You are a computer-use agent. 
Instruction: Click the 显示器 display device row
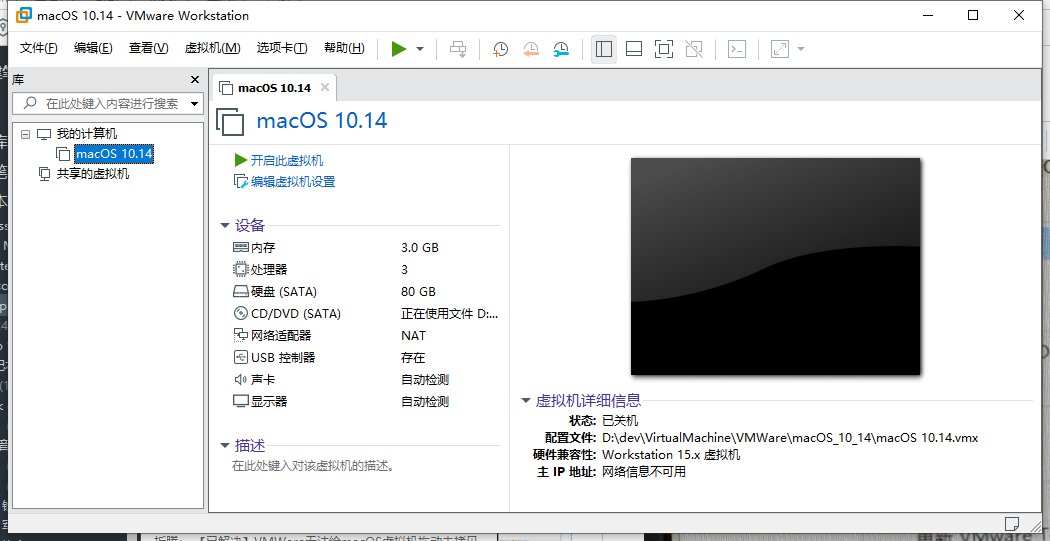tap(366, 402)
